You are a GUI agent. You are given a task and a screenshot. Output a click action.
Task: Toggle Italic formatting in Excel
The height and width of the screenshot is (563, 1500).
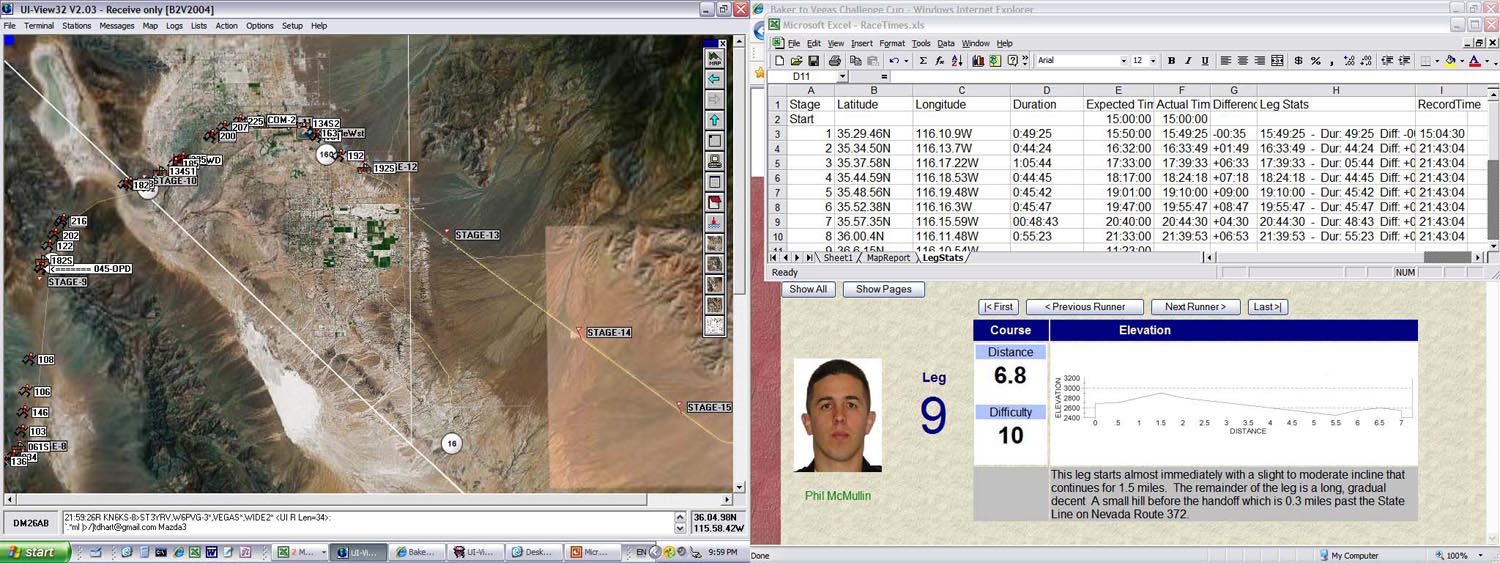tap(1188, 61)
